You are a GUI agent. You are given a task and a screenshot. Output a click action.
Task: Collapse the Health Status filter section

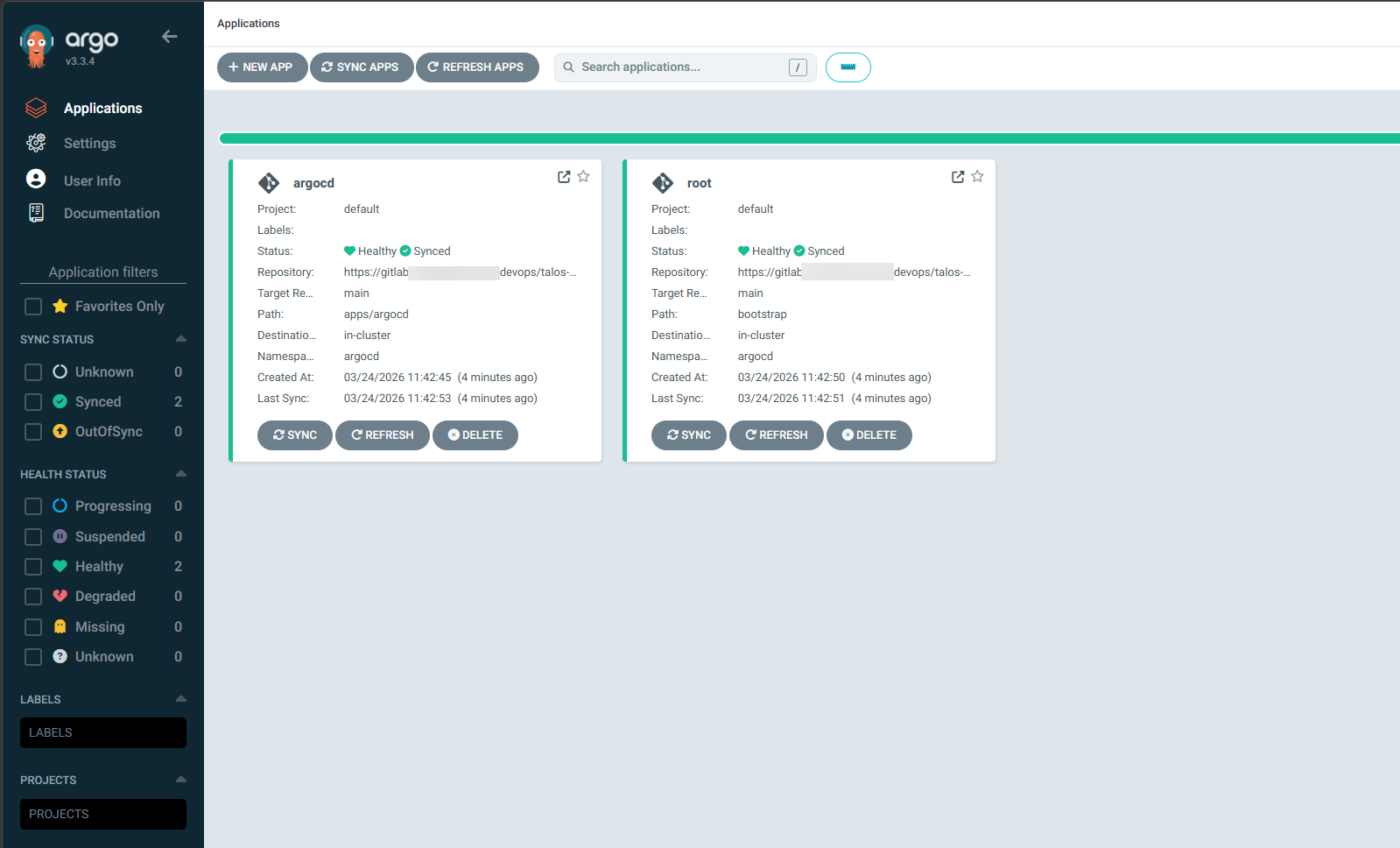[181, 474]
